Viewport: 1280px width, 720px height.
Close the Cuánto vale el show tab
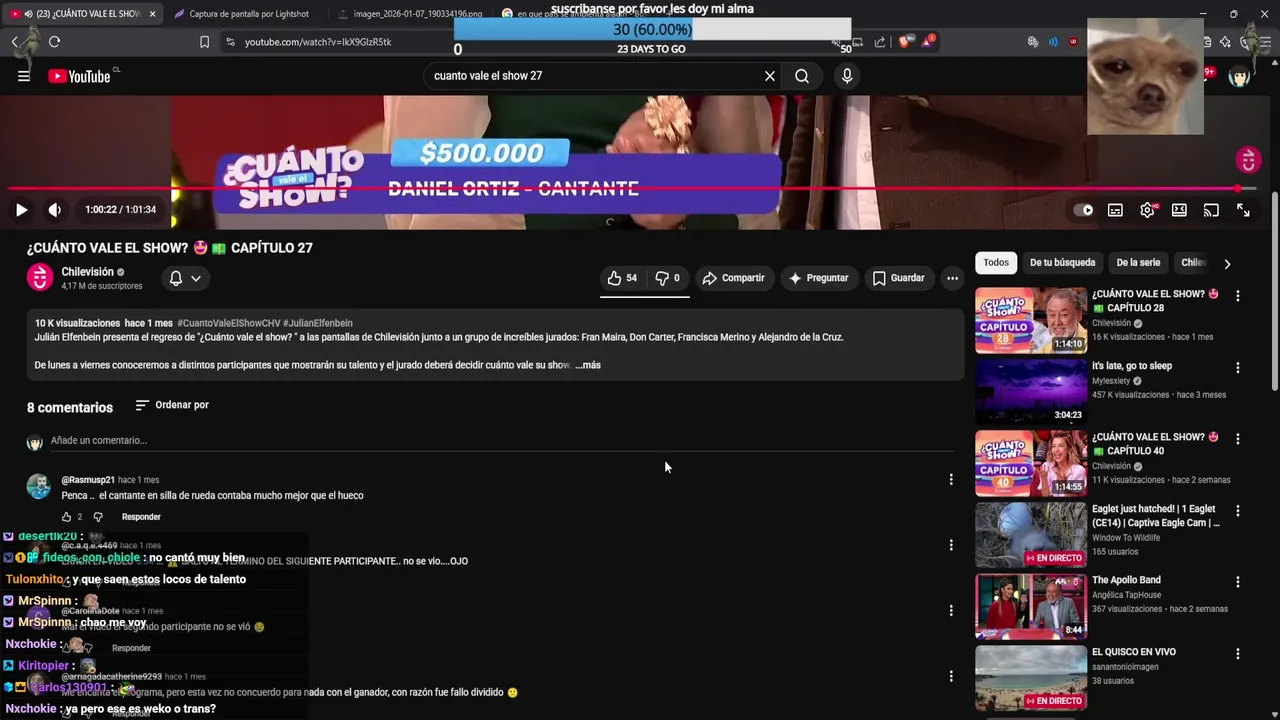152,14
